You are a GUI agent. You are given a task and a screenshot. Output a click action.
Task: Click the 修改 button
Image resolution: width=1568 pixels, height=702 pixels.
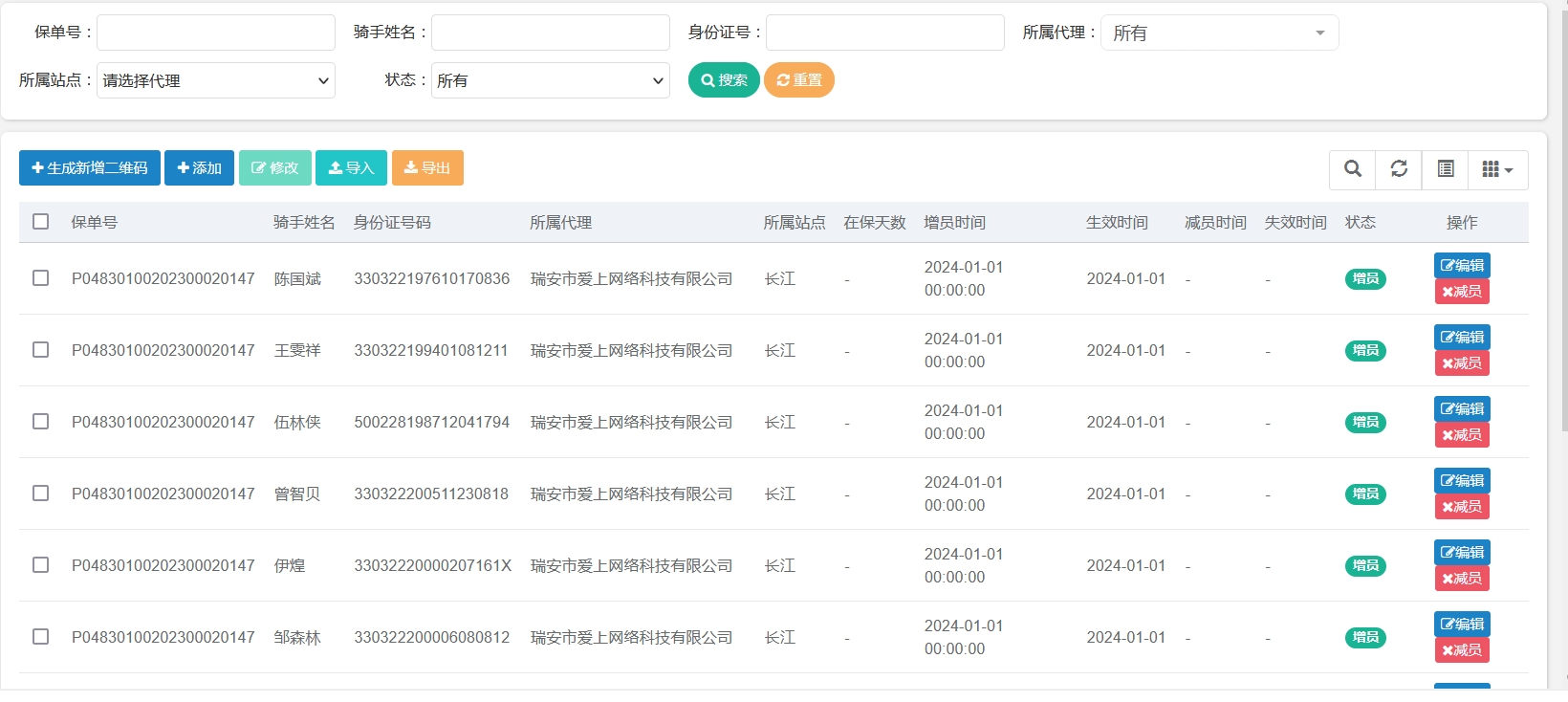(275, 168)
